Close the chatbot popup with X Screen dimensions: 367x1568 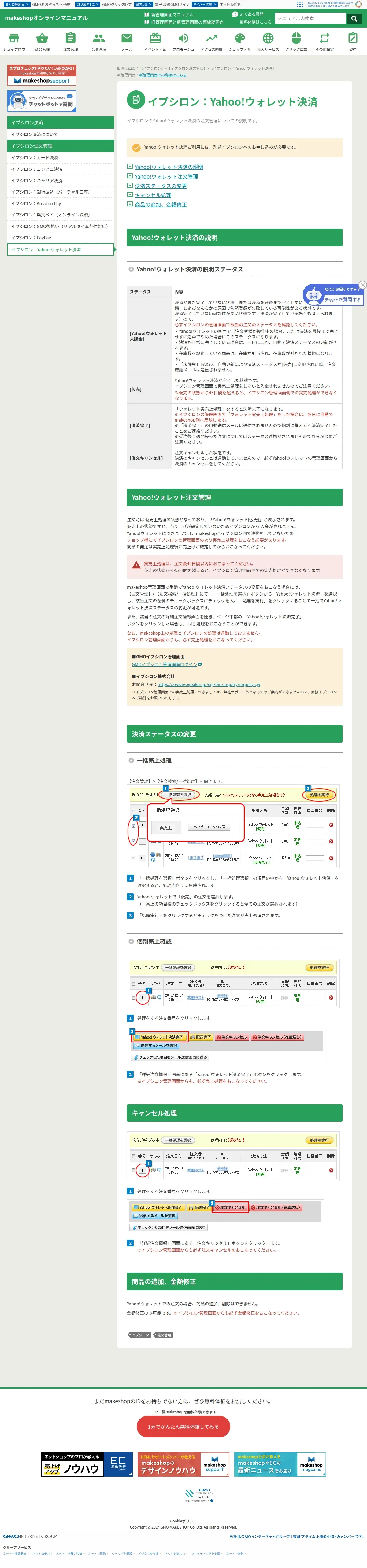click(363, 285)
